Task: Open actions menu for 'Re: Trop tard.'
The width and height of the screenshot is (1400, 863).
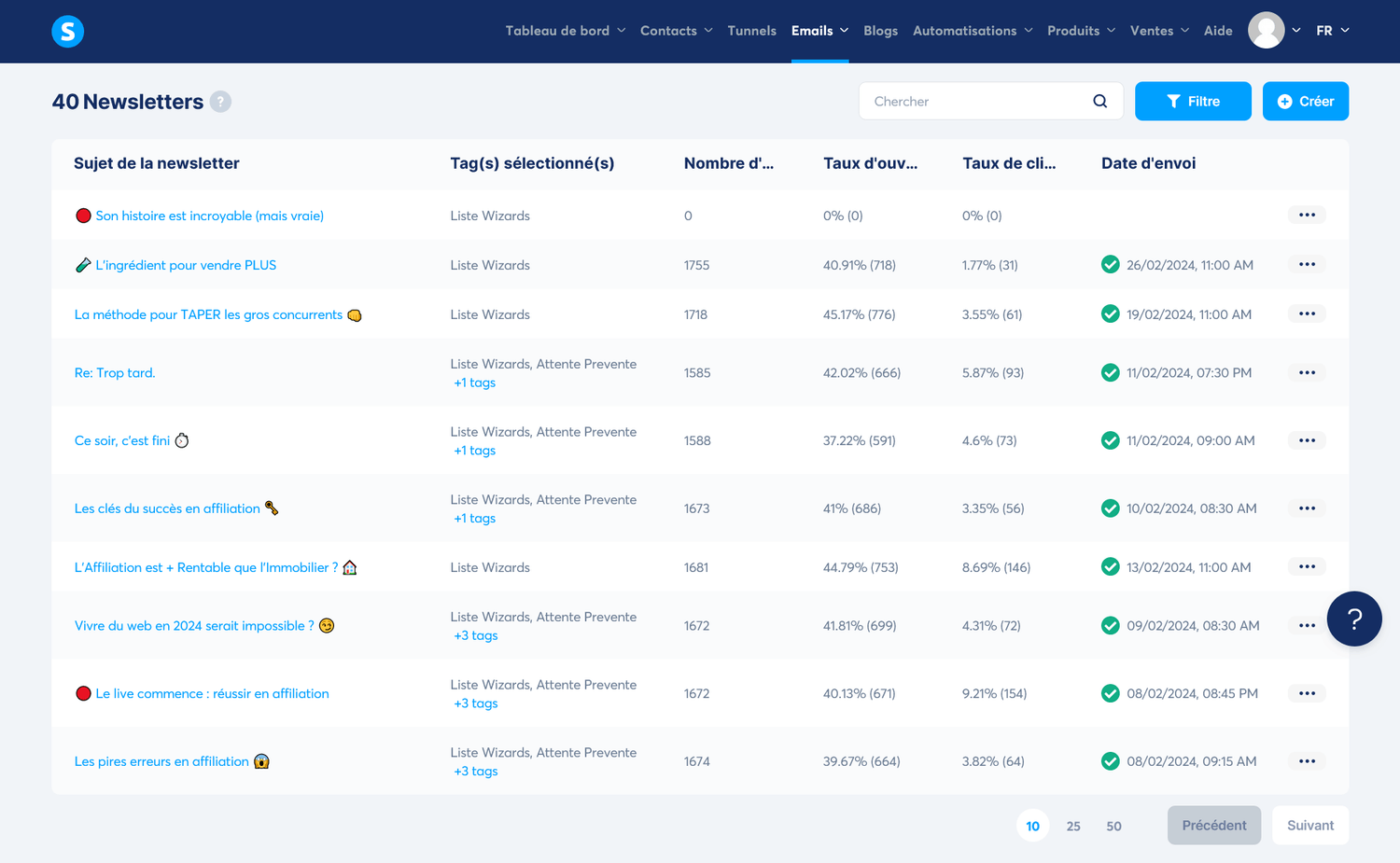Action: coord(1307,373)
